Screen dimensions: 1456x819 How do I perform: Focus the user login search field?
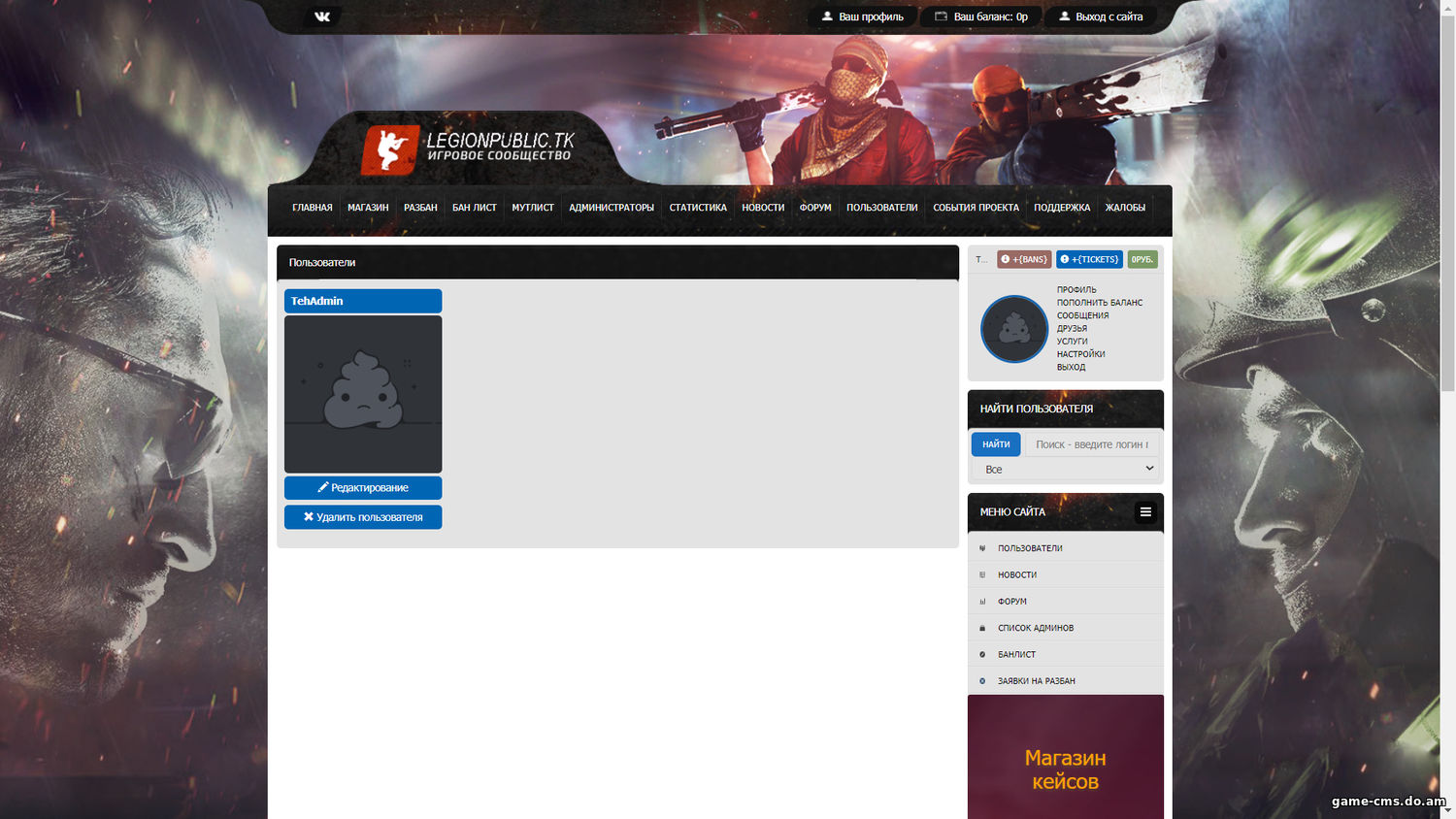click(x=1092, y=444)
